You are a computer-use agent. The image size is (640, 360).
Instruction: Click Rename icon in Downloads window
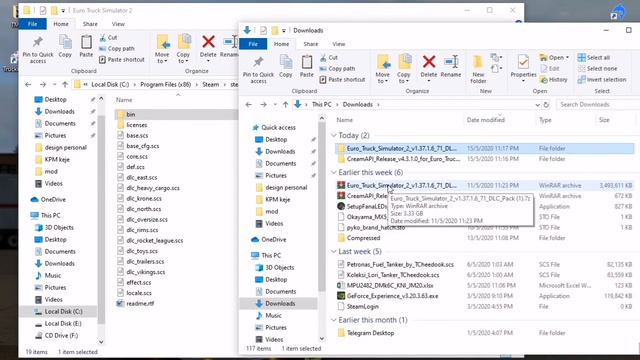pos(451,62)
